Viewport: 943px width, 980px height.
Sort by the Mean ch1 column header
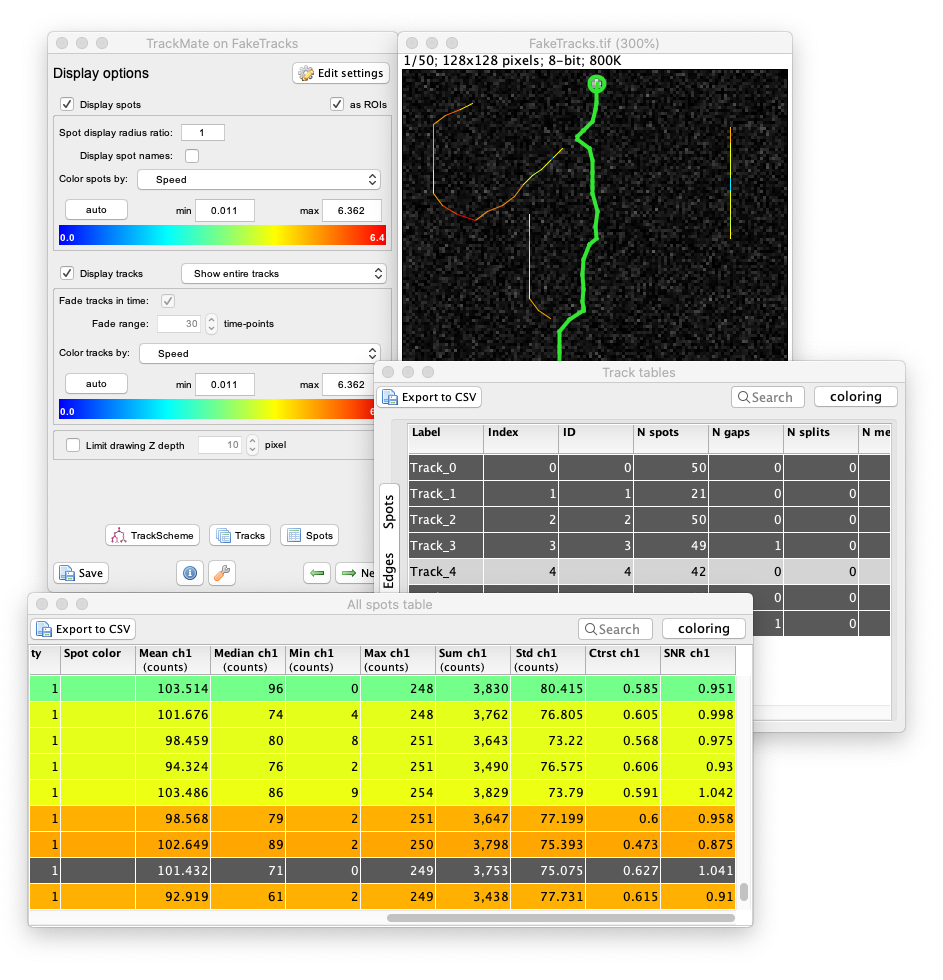tap(173, 660)
